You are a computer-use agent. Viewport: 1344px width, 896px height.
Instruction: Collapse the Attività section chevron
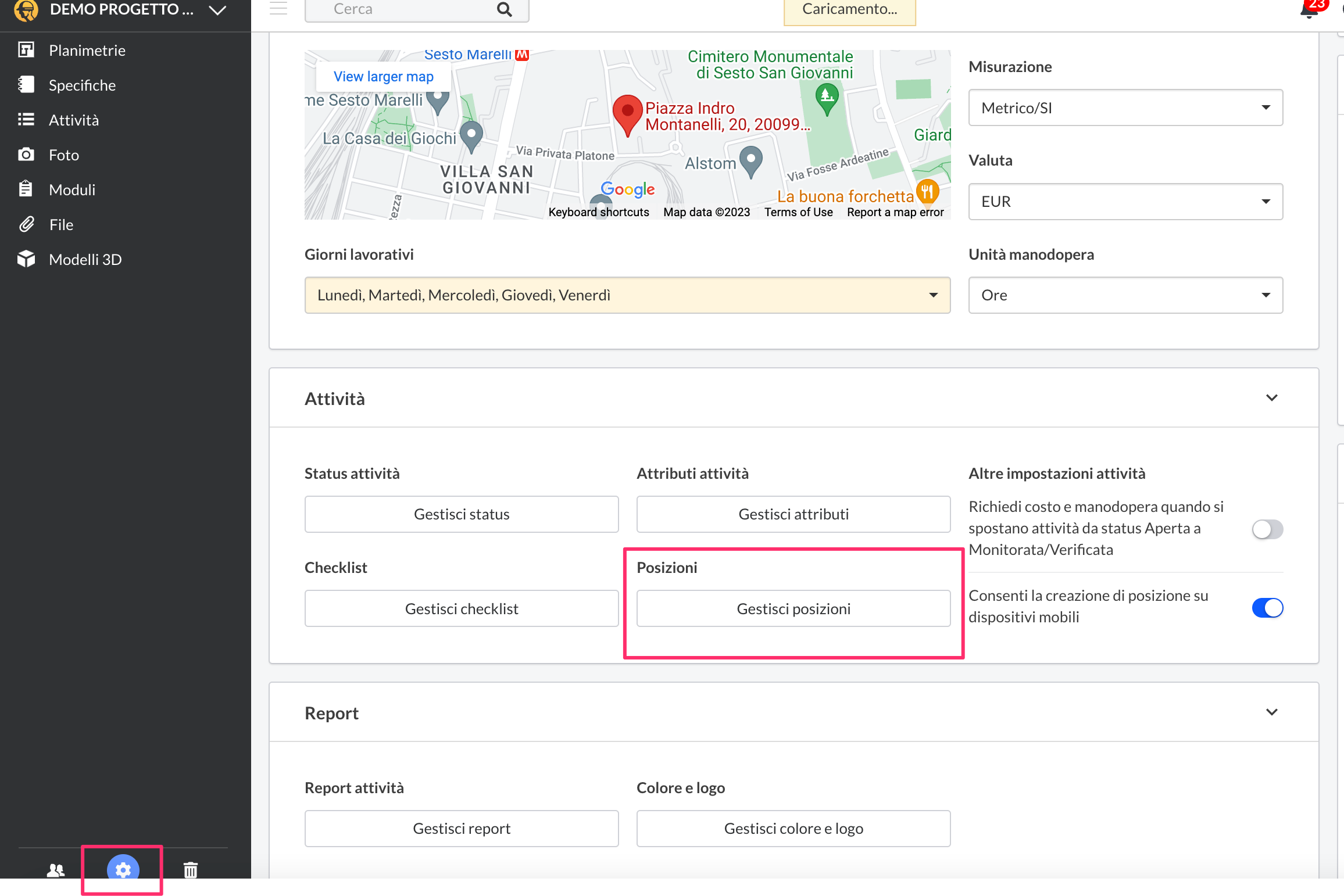(1272, 398)
